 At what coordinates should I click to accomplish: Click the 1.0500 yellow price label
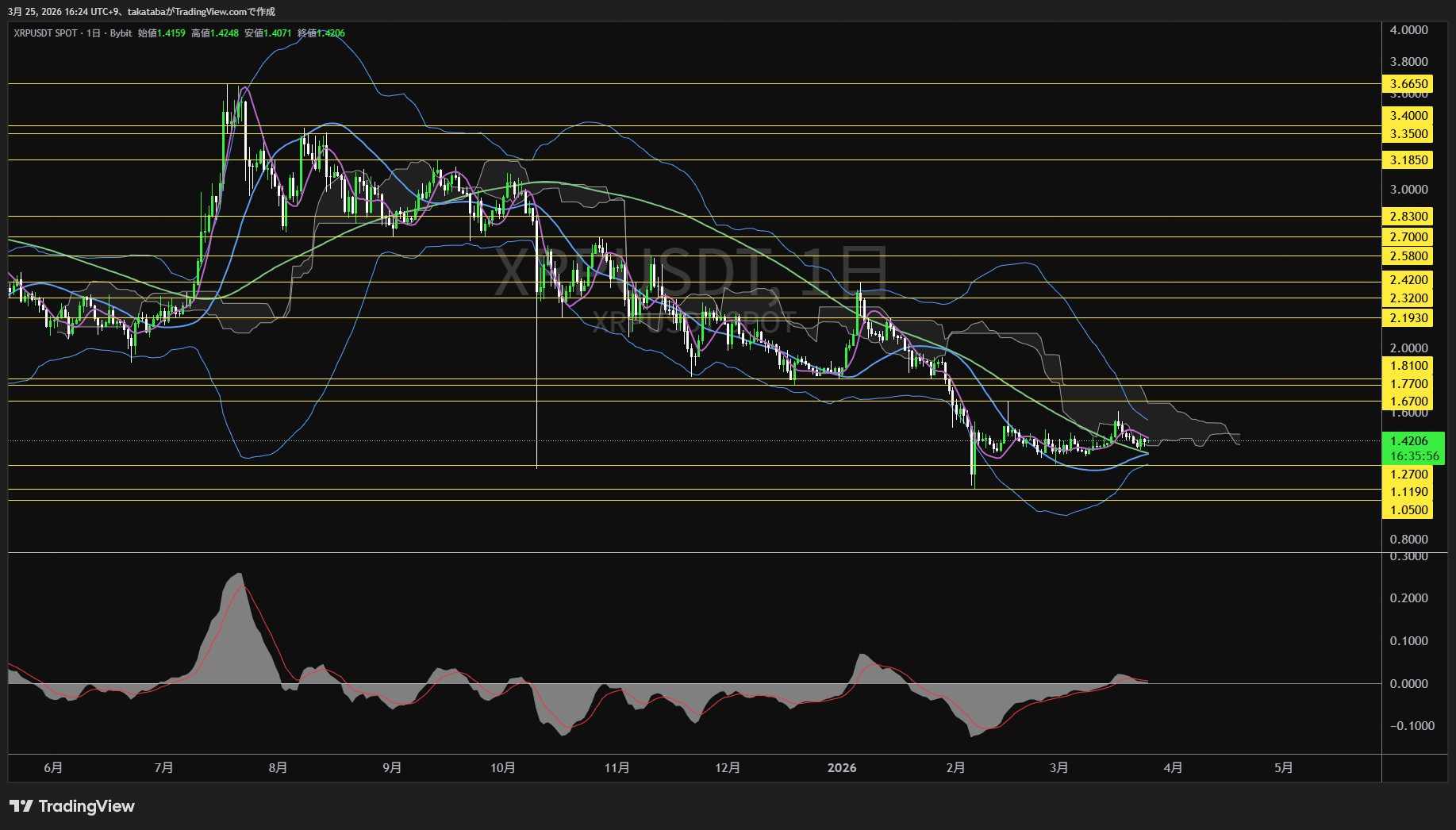coord(1408,510)
